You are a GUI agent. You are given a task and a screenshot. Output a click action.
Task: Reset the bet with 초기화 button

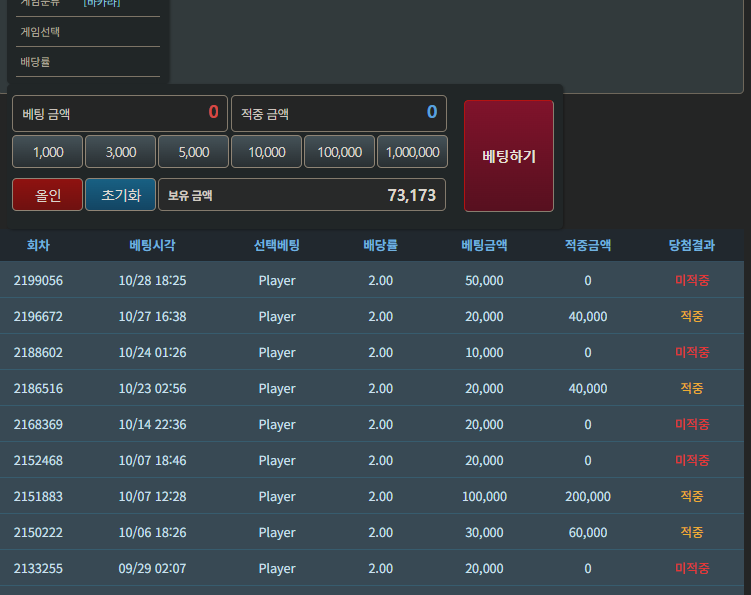121,195
